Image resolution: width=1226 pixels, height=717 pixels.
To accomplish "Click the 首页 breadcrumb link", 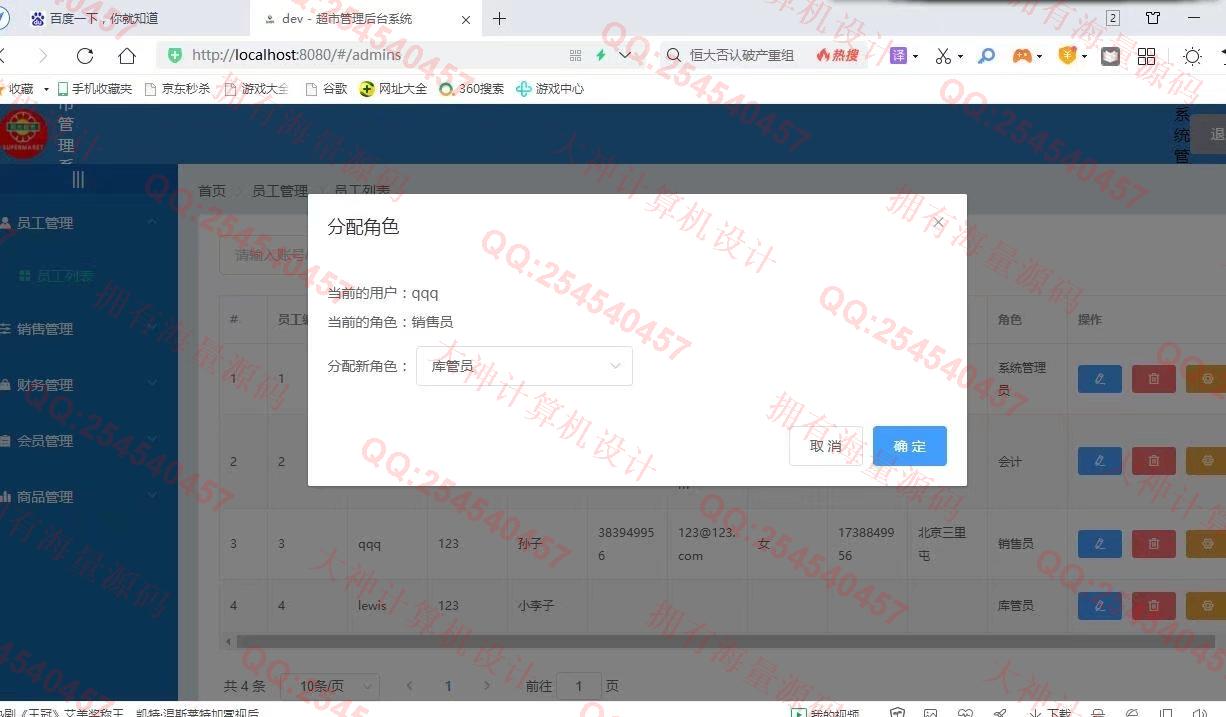I will (x=212, y=191).
